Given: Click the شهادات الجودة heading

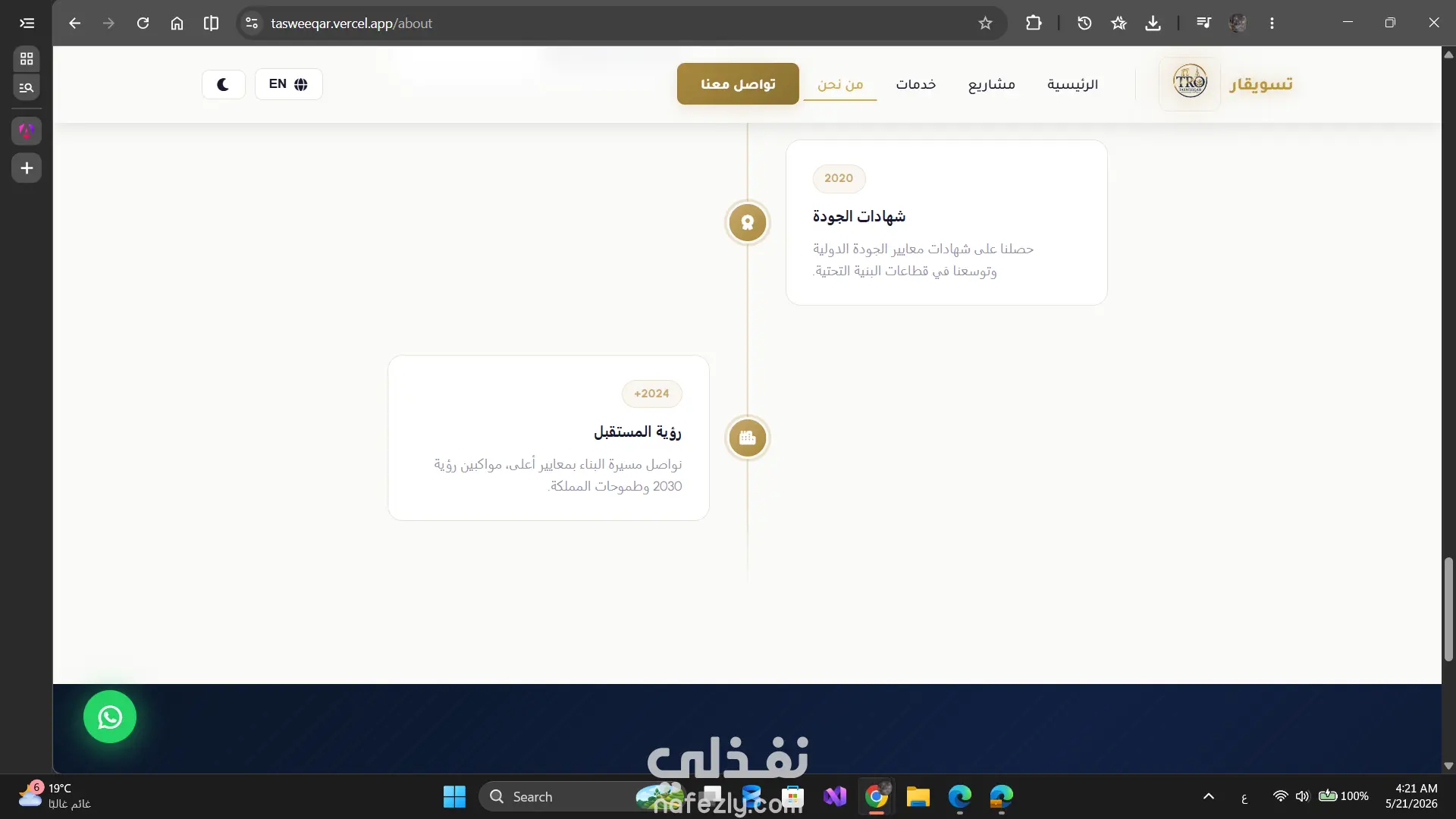Looking at the screenshot, I should (x=859, y=217).
